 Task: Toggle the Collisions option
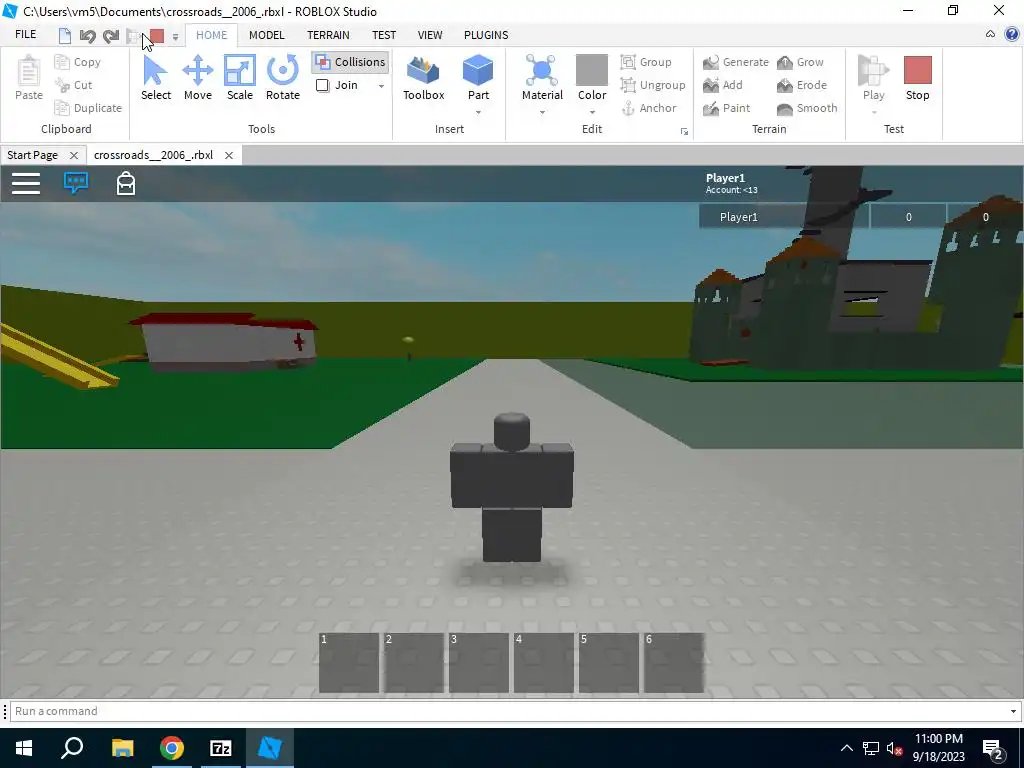[x=351, y=62]
